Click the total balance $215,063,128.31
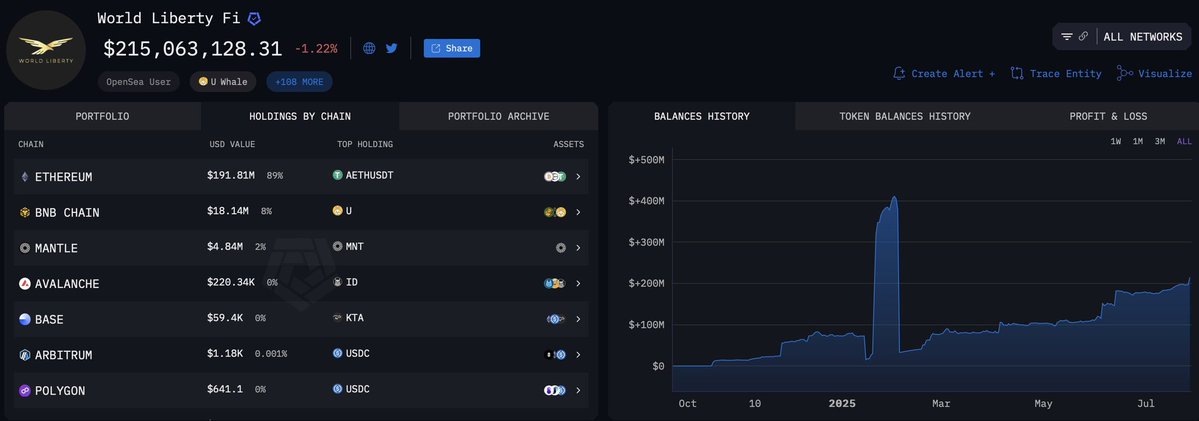This screenshot has width=1199, height=421. [193, 49]
